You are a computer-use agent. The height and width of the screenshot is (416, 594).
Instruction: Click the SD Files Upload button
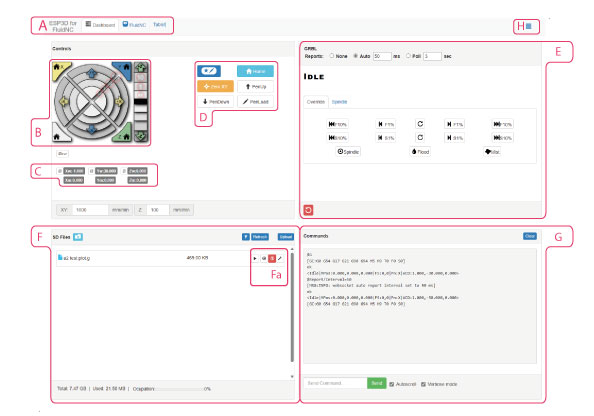point(285,237)
